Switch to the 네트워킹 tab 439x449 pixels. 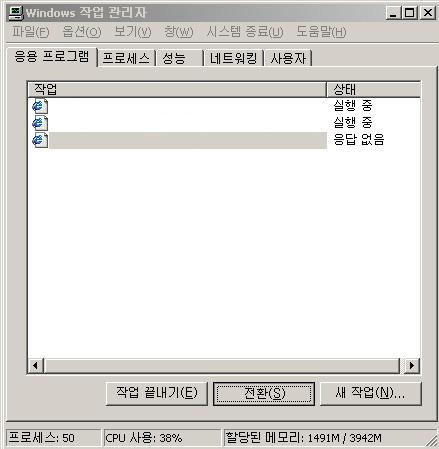[x=234, y=59]
